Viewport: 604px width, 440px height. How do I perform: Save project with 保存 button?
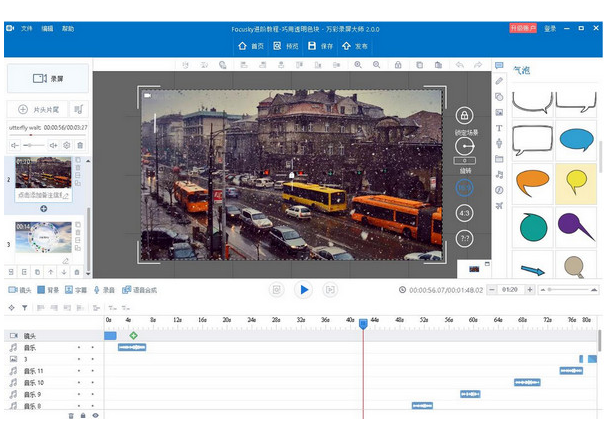coord(320,46)
